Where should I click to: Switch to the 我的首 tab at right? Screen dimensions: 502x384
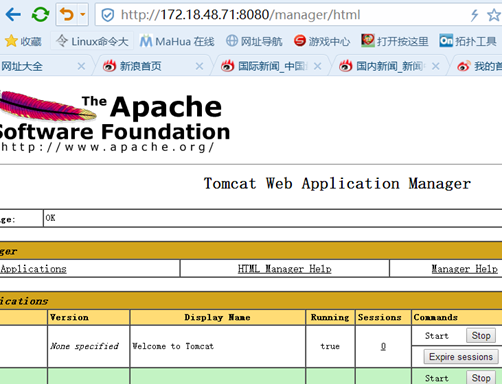pyautogui.click(x=479, y=66)
